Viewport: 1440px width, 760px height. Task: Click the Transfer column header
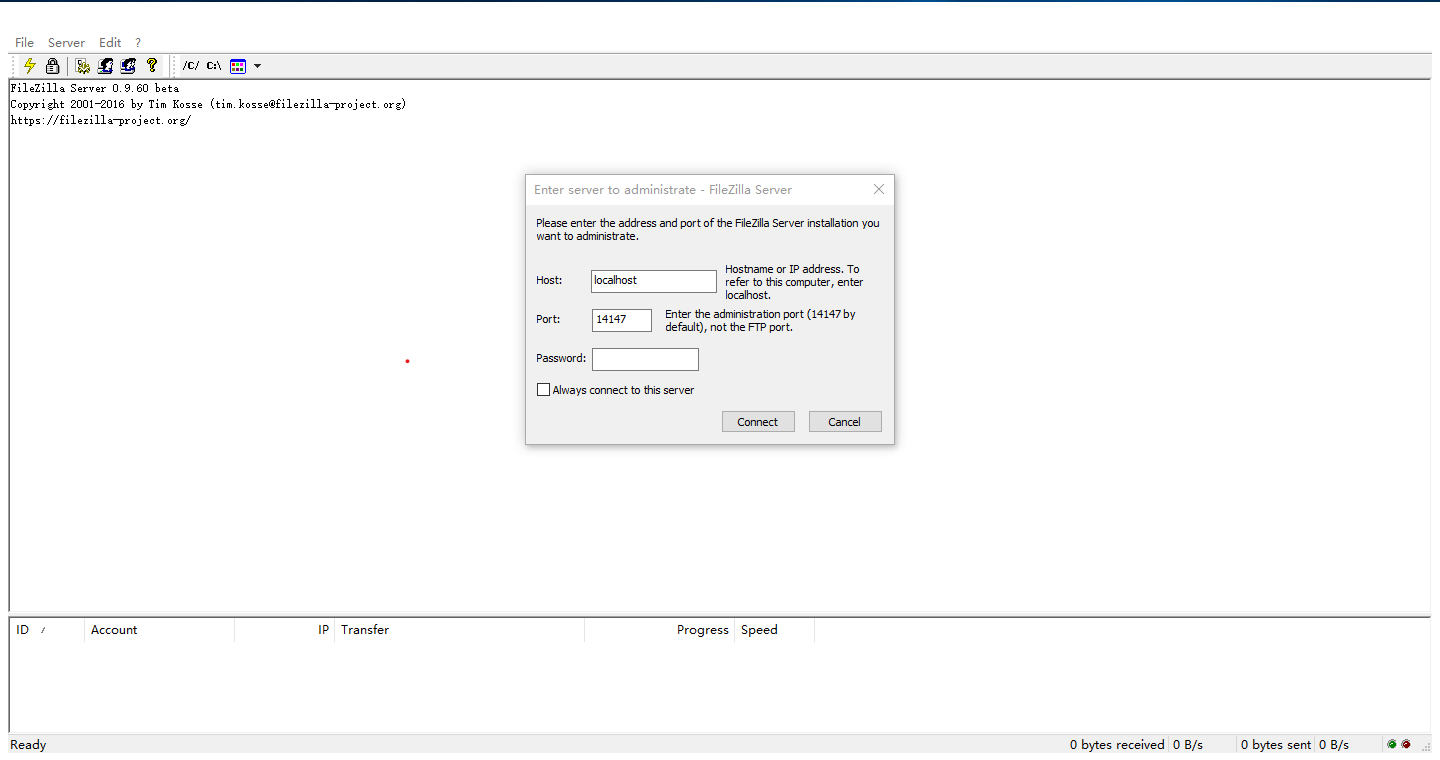click(x=459, y=630)
